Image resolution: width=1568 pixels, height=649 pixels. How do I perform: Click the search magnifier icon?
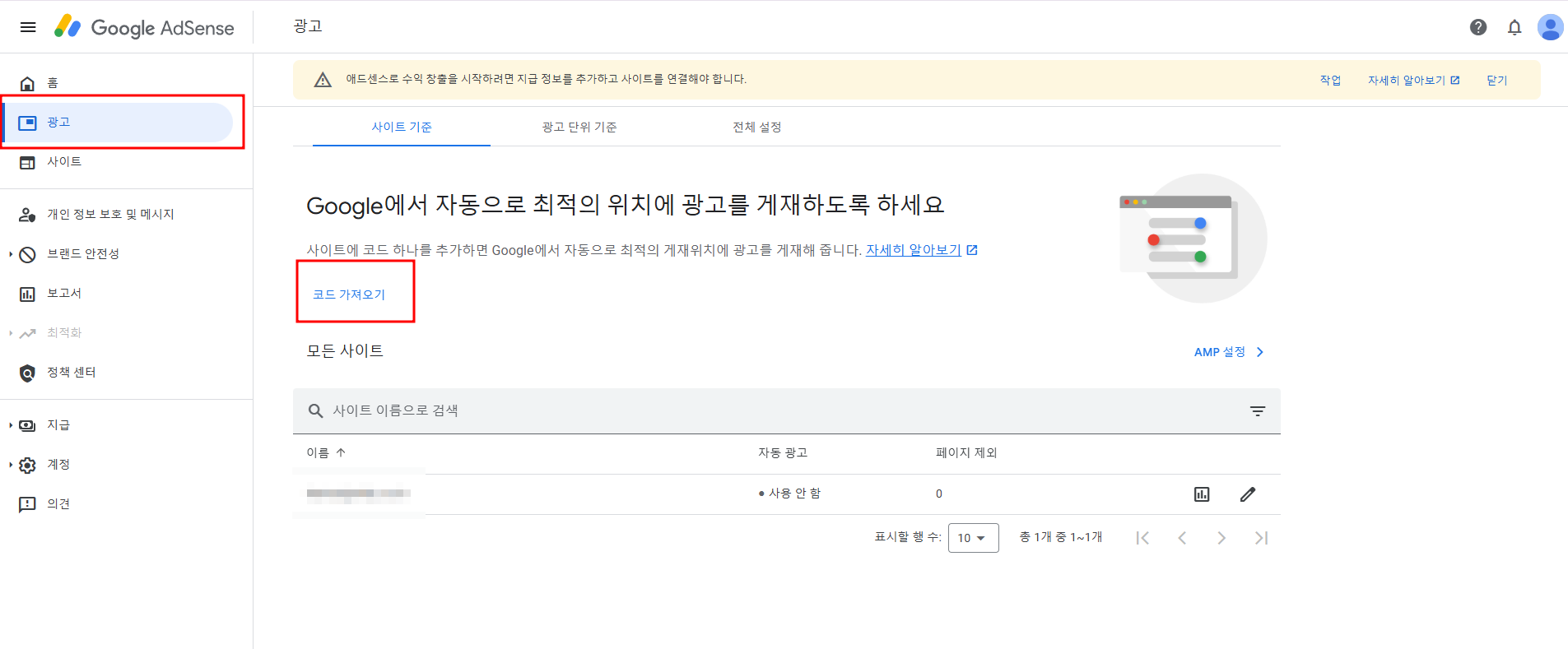coord(315,410)
